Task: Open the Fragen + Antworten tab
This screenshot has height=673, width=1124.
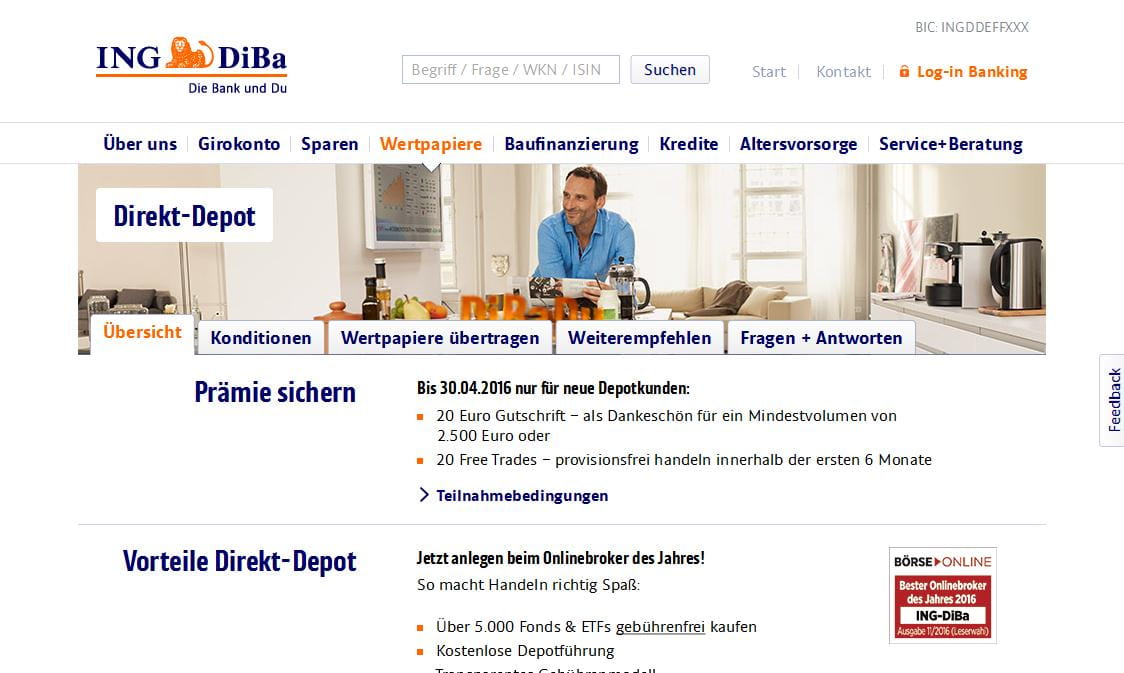Action: (821, 338)
